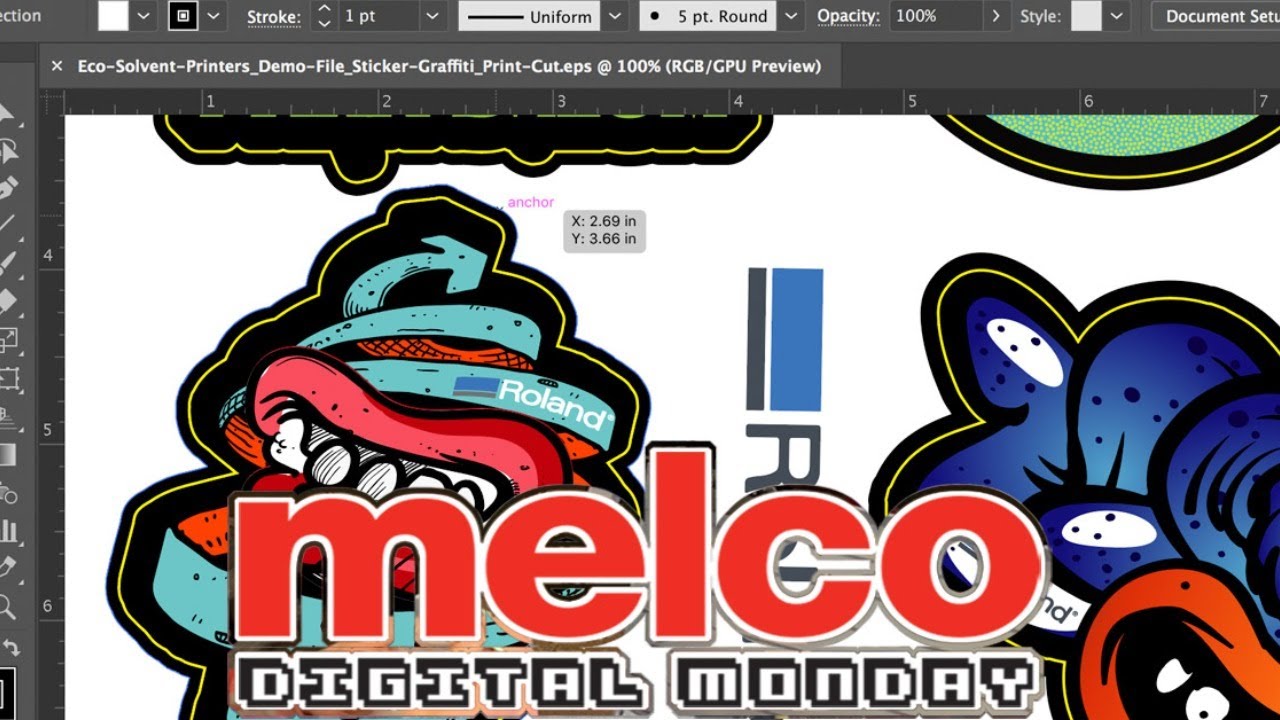Expand the width profile dropdown arrow
Screen dimensions: 1280x720
[x=615, y=16]
